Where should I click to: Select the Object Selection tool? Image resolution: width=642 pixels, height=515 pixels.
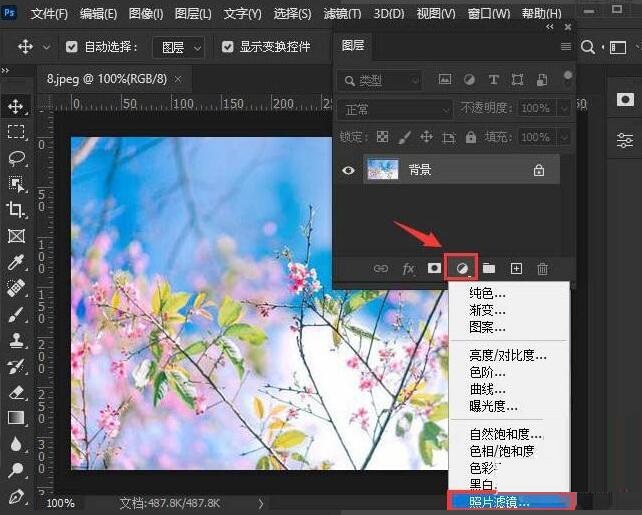17,184
